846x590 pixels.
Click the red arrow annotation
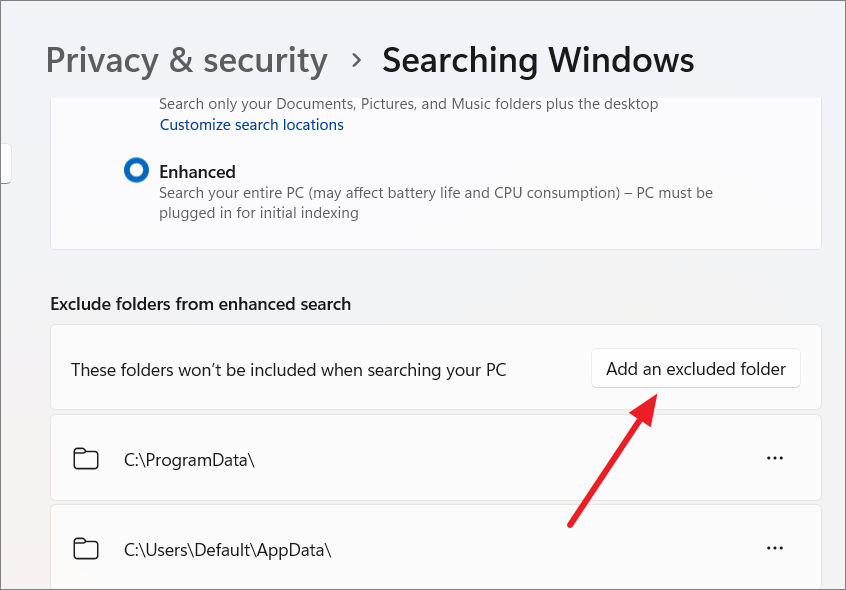[x=613, y=460]
